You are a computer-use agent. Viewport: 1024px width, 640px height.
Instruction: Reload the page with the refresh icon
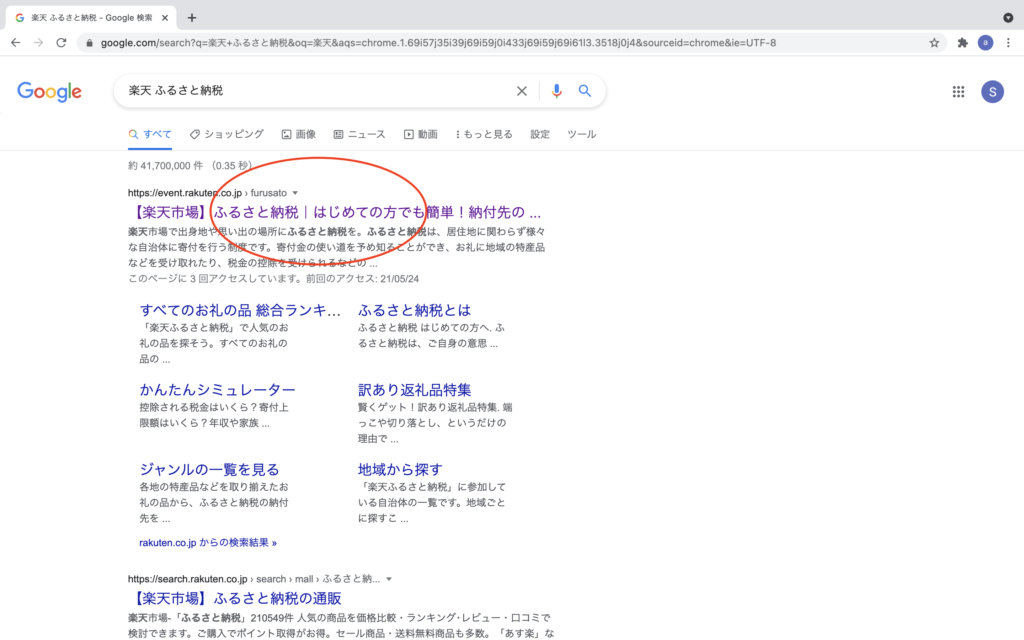tap(61, 43)
